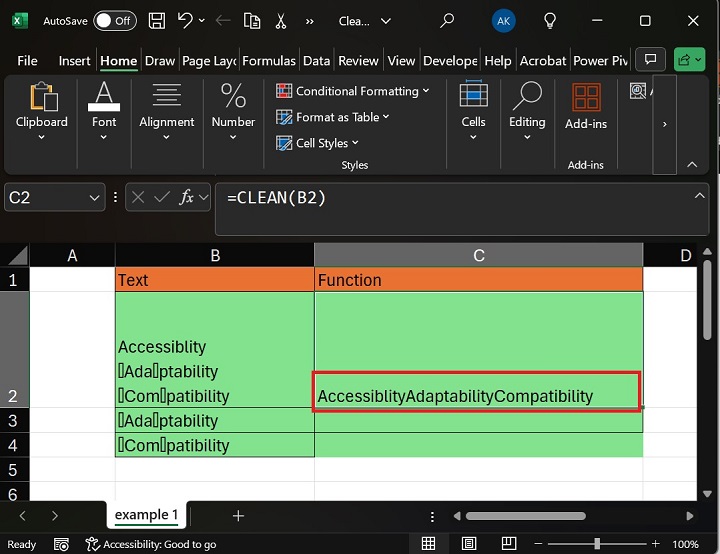Click the Insert Function fx icon
Viewport: 720px width, 554px height.
pyautogui.click(x=186, y=198)
